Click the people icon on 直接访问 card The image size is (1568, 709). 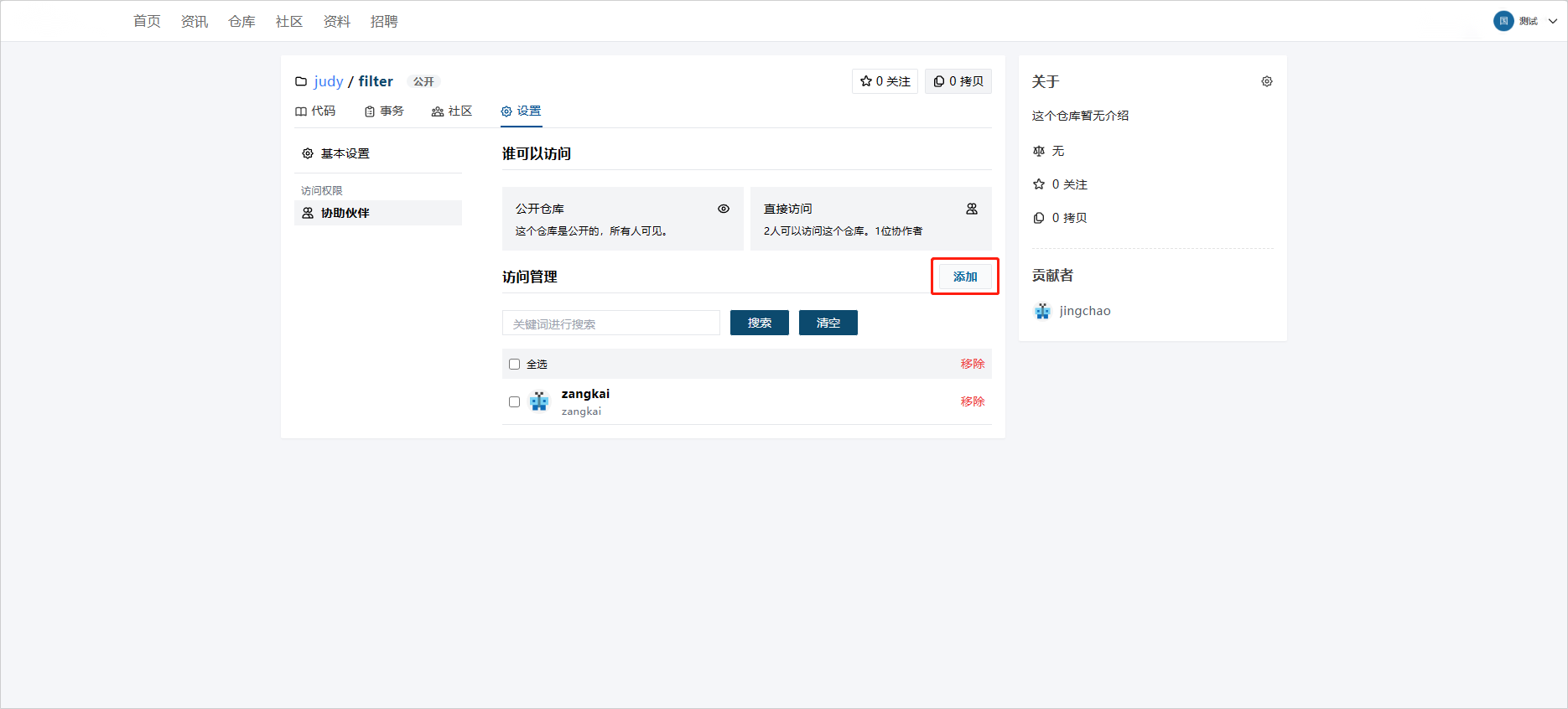point(971,209)
